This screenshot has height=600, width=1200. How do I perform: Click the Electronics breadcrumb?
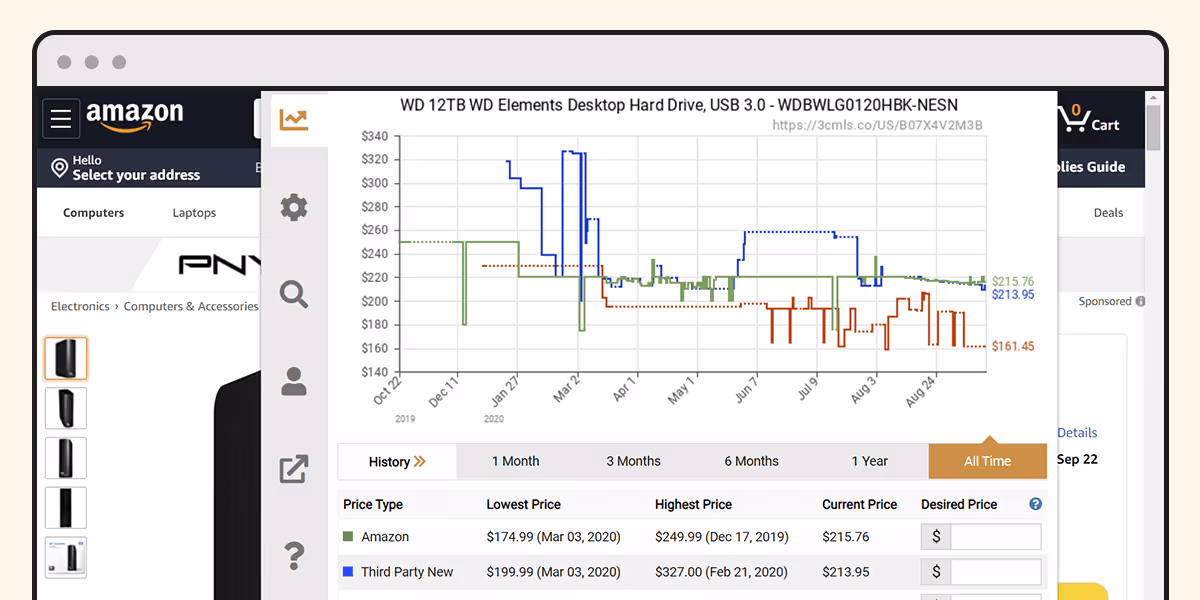pos(80,306)
